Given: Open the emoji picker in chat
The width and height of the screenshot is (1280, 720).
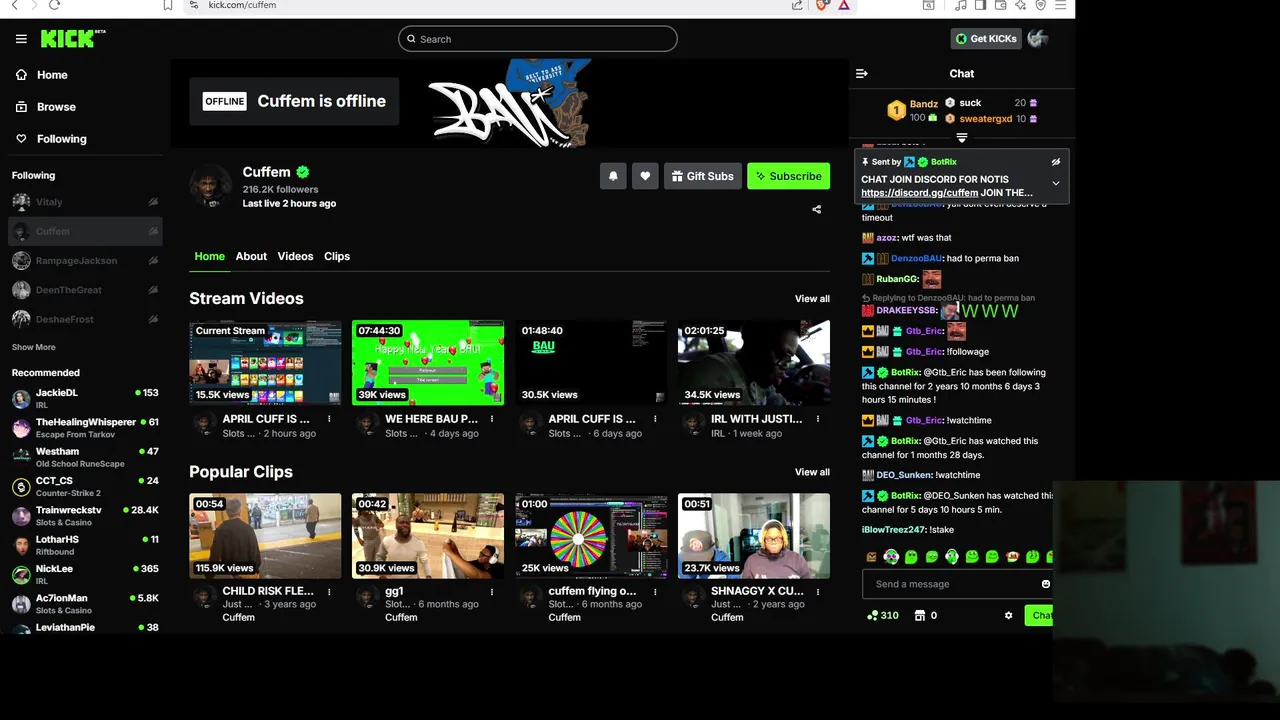Looking at the screenshot, I should coord(1046,584).
